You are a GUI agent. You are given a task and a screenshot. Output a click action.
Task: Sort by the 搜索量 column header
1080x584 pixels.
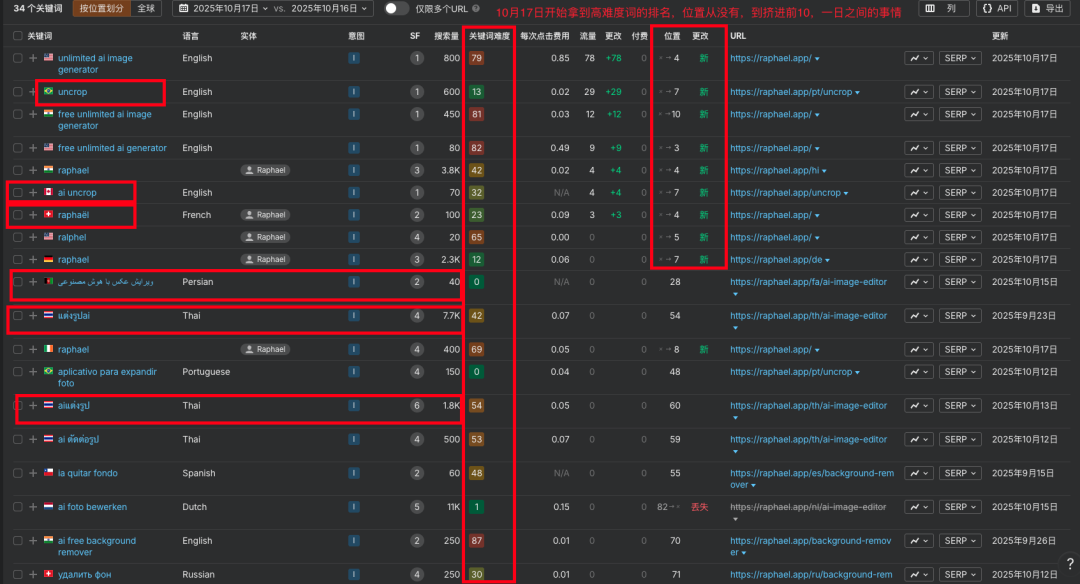click(x=446, y=36)
